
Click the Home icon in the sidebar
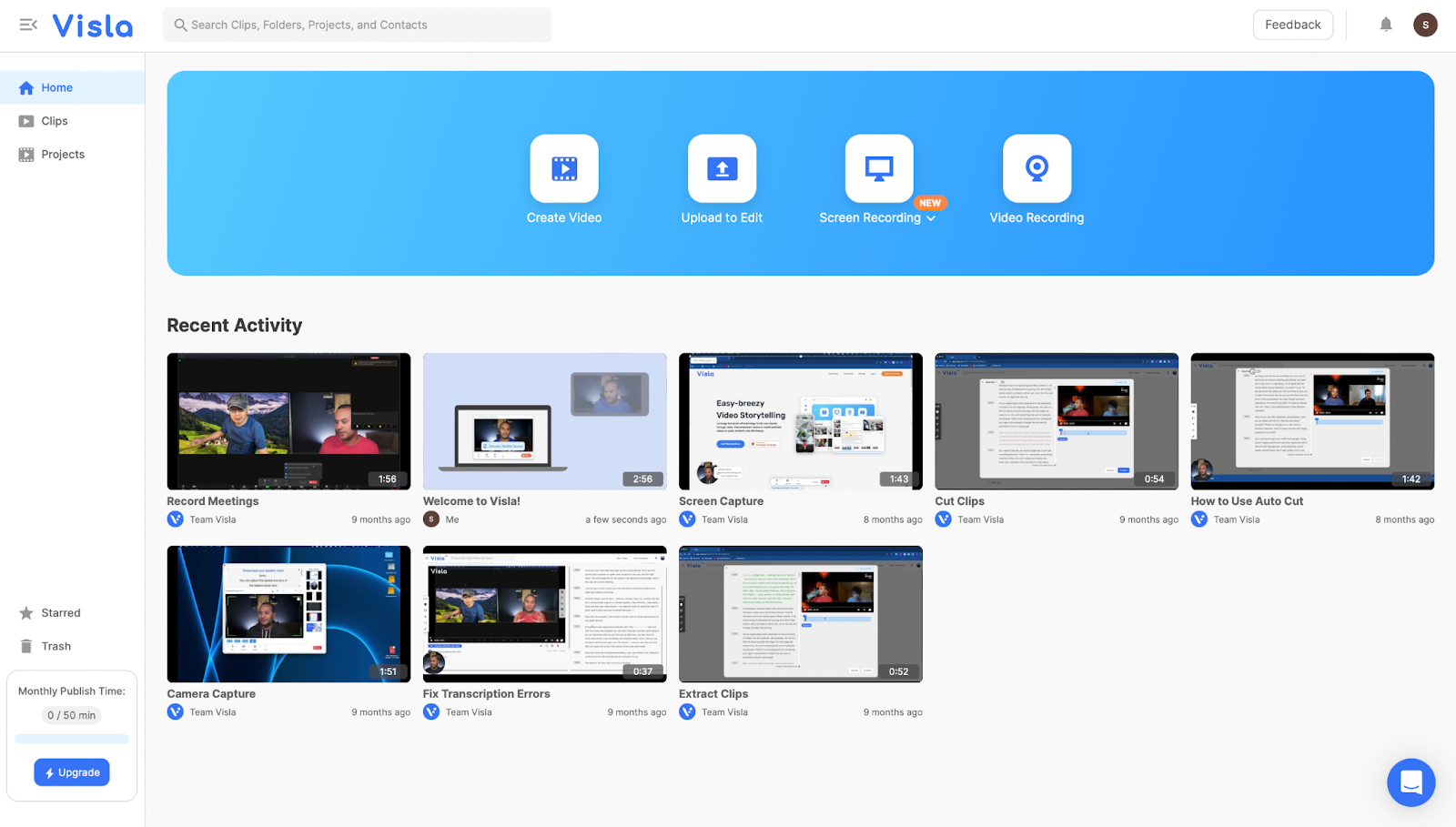coord(26,88)
